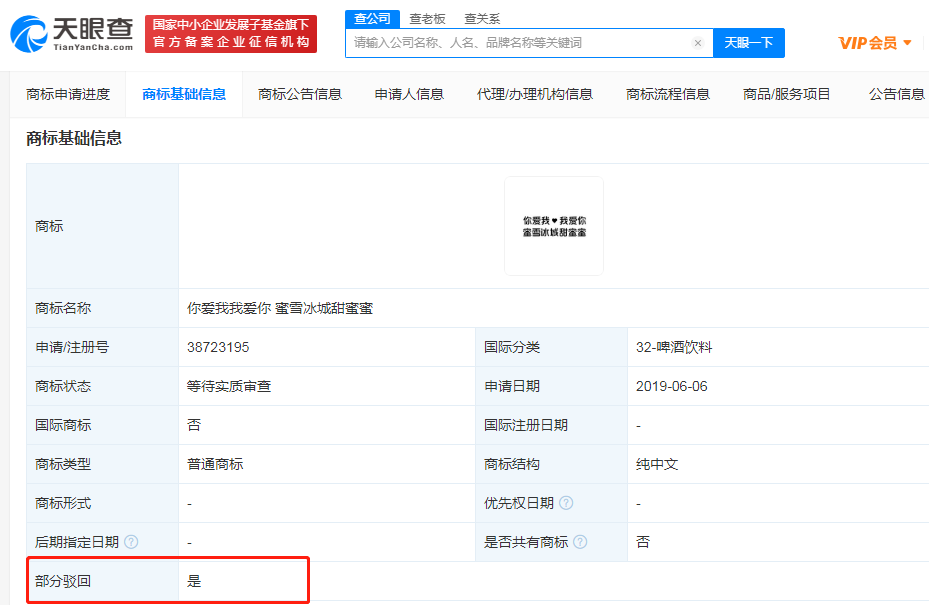Select the trademark type value 普通商标
The width and height of the screenshot is (929, 605).
(x=214, y=464)
